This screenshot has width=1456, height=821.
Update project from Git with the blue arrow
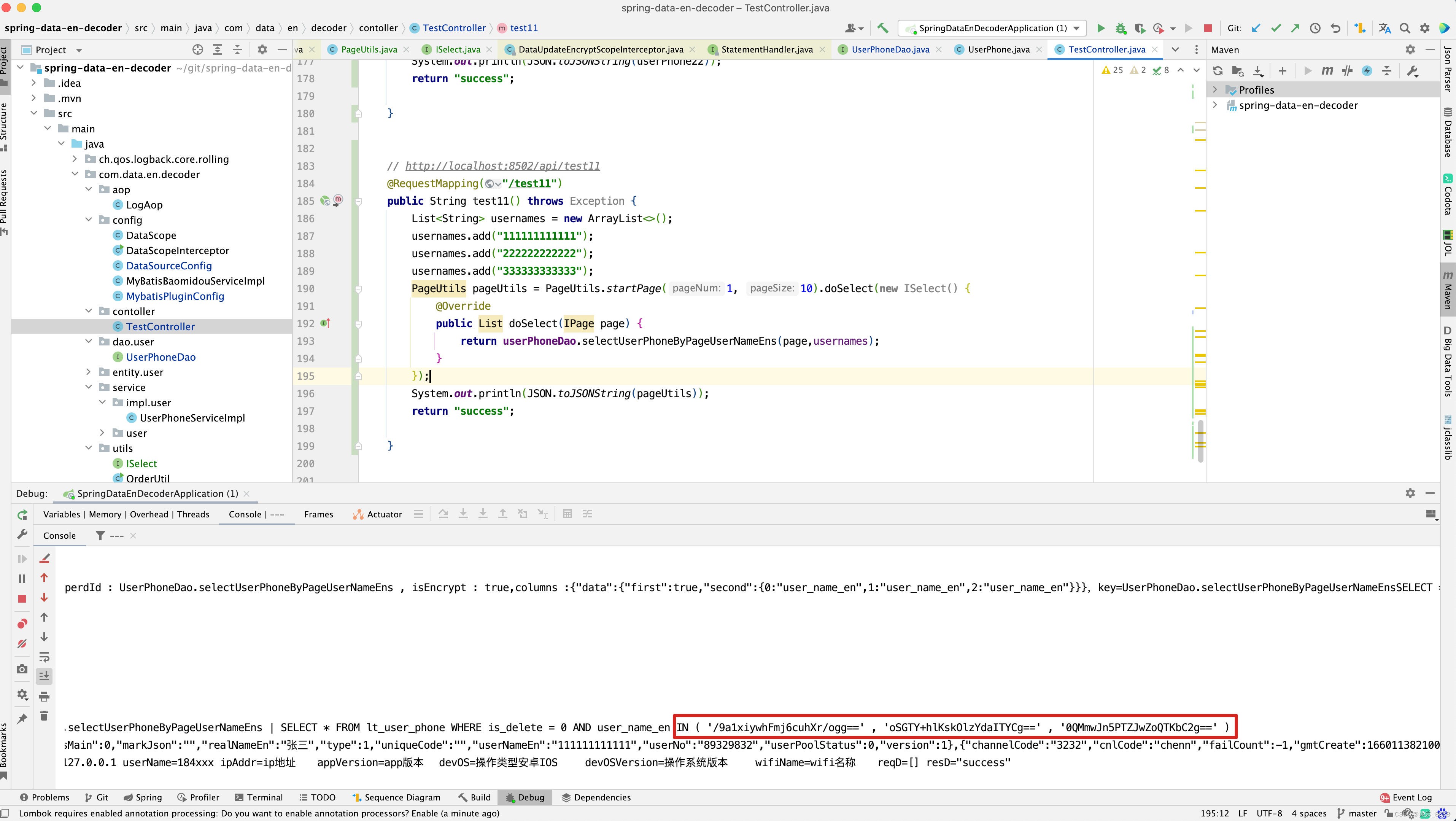pyautogui.click(x=1255, y=28)
